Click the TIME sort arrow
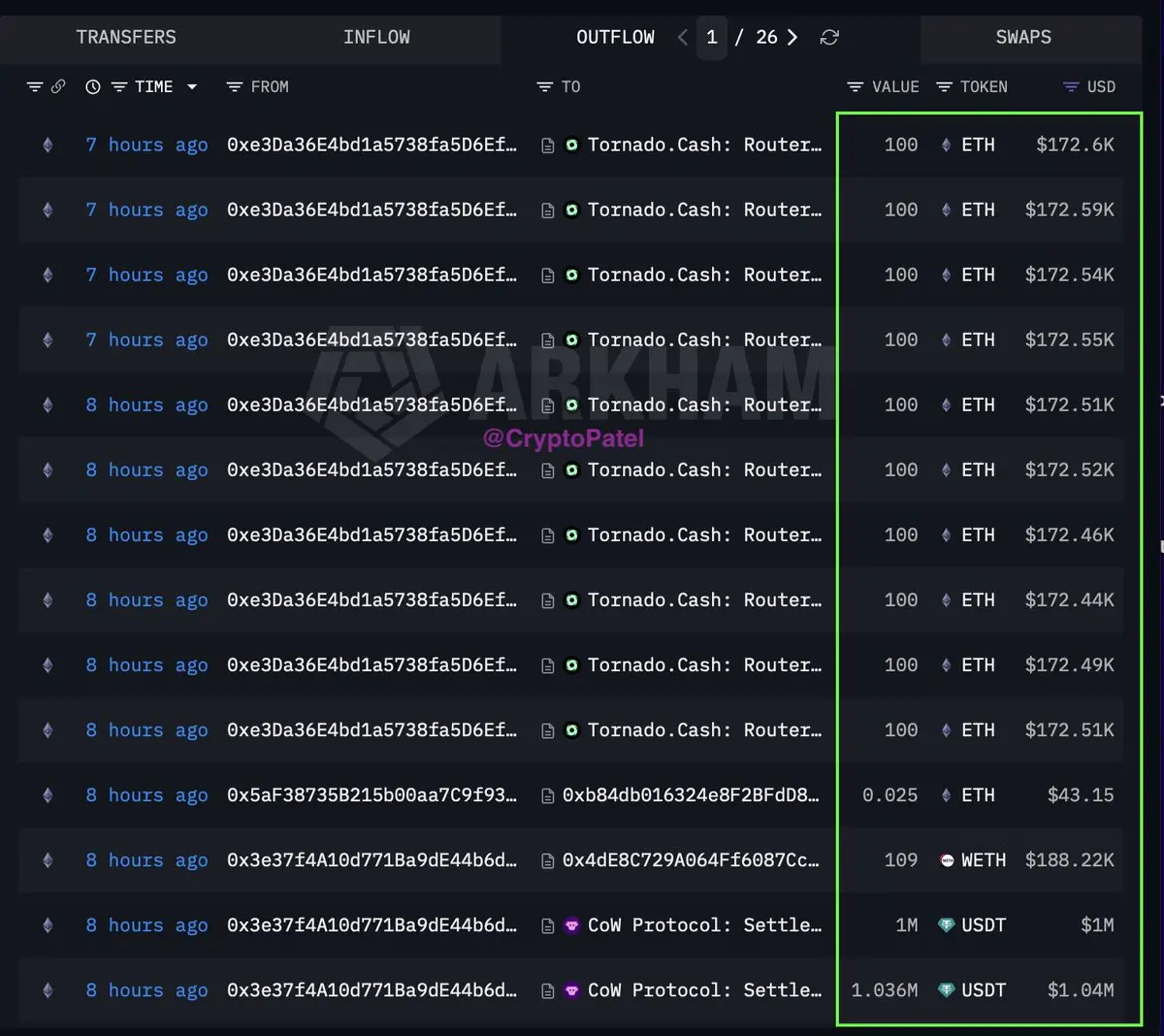The width and height of the screenshot is (1164, 1036). pos(192,87)
